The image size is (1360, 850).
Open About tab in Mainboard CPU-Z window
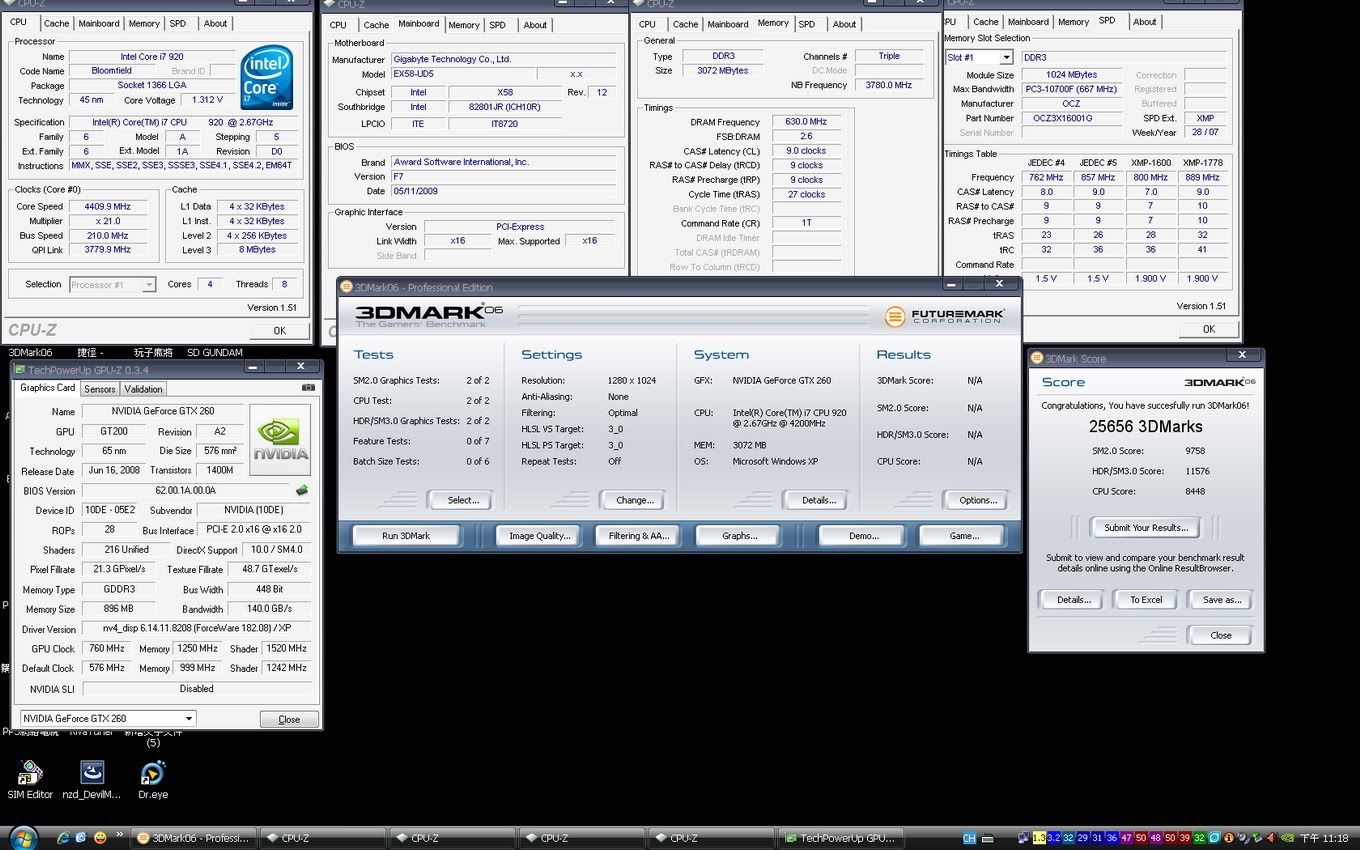(535, 25)
